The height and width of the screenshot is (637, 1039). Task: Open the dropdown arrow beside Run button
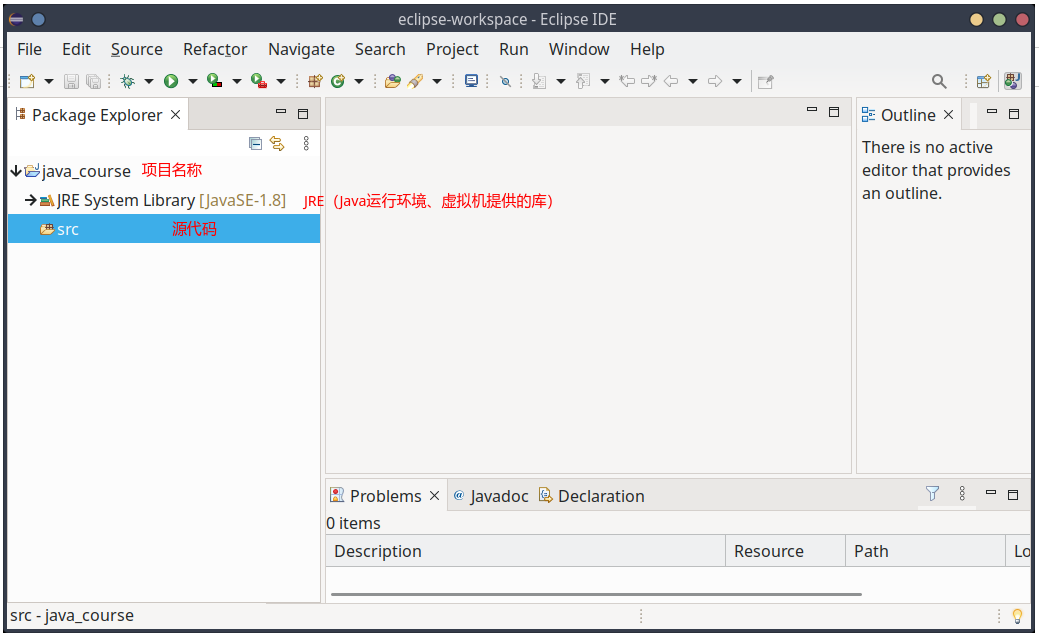[193, 81]
